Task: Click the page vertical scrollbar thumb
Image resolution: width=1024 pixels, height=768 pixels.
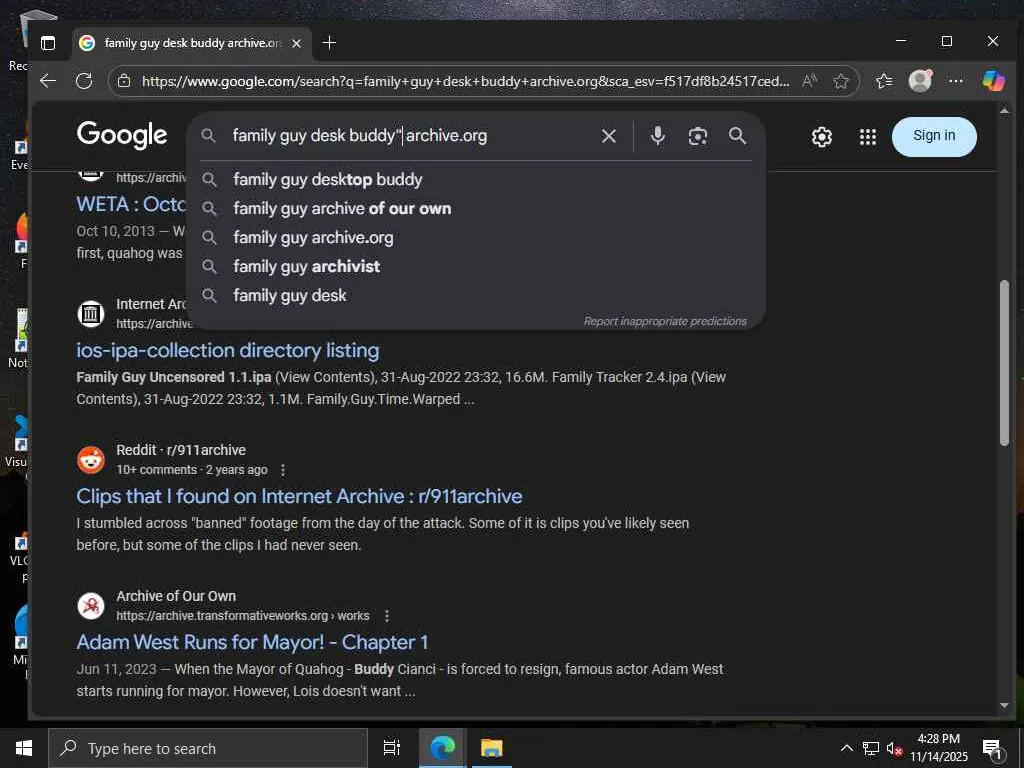Action: (x=1004, y=363)
